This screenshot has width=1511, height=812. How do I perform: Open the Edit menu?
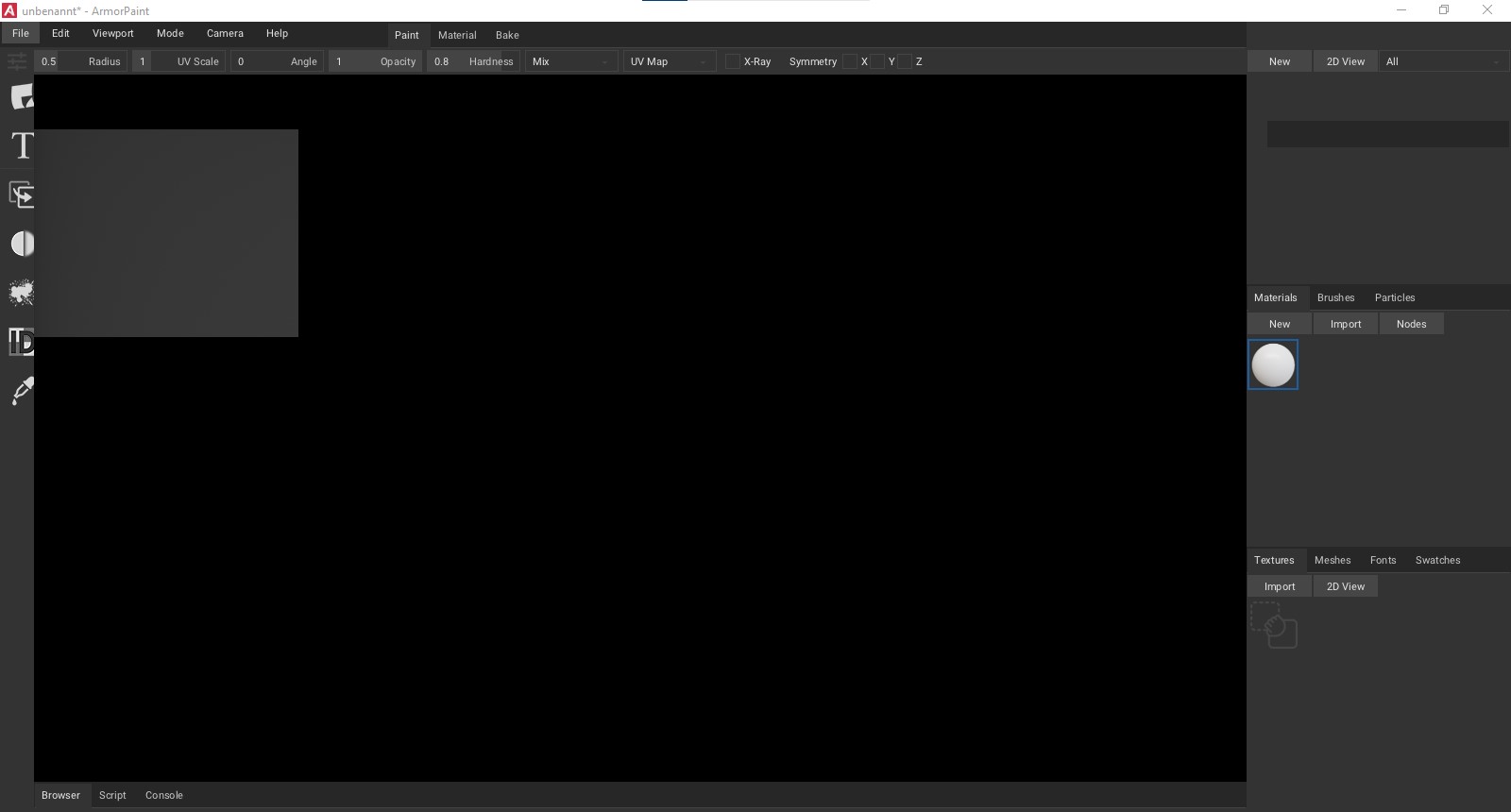click(x=60, y=33)
